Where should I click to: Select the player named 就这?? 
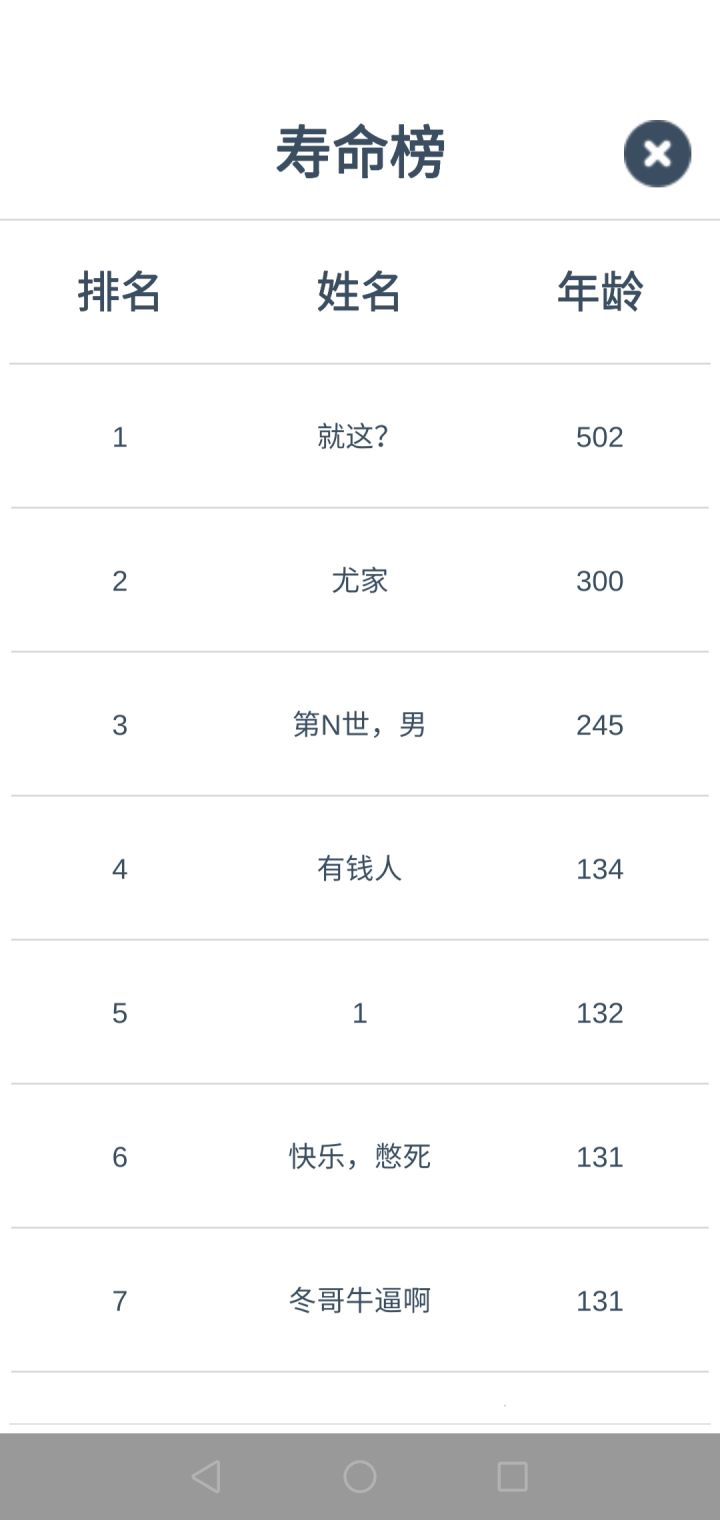pos(353,437)
